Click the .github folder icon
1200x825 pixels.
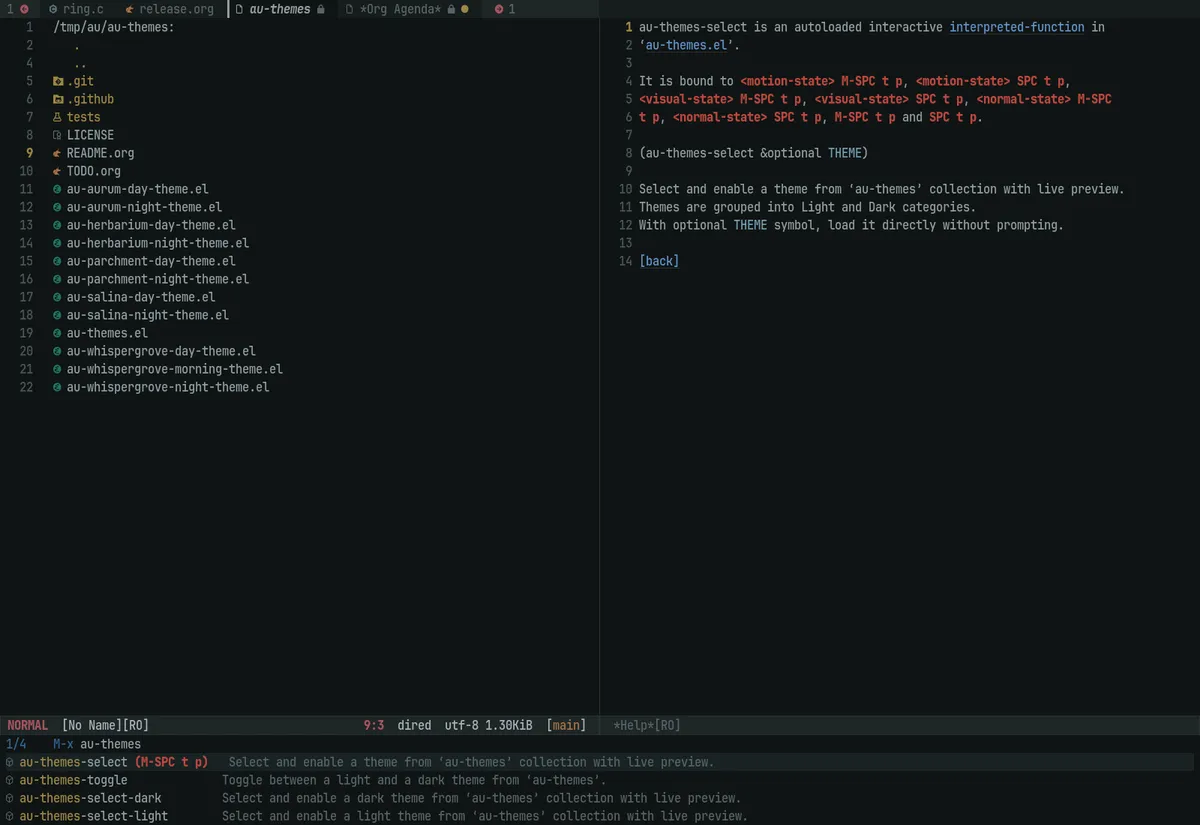point(58,99)
